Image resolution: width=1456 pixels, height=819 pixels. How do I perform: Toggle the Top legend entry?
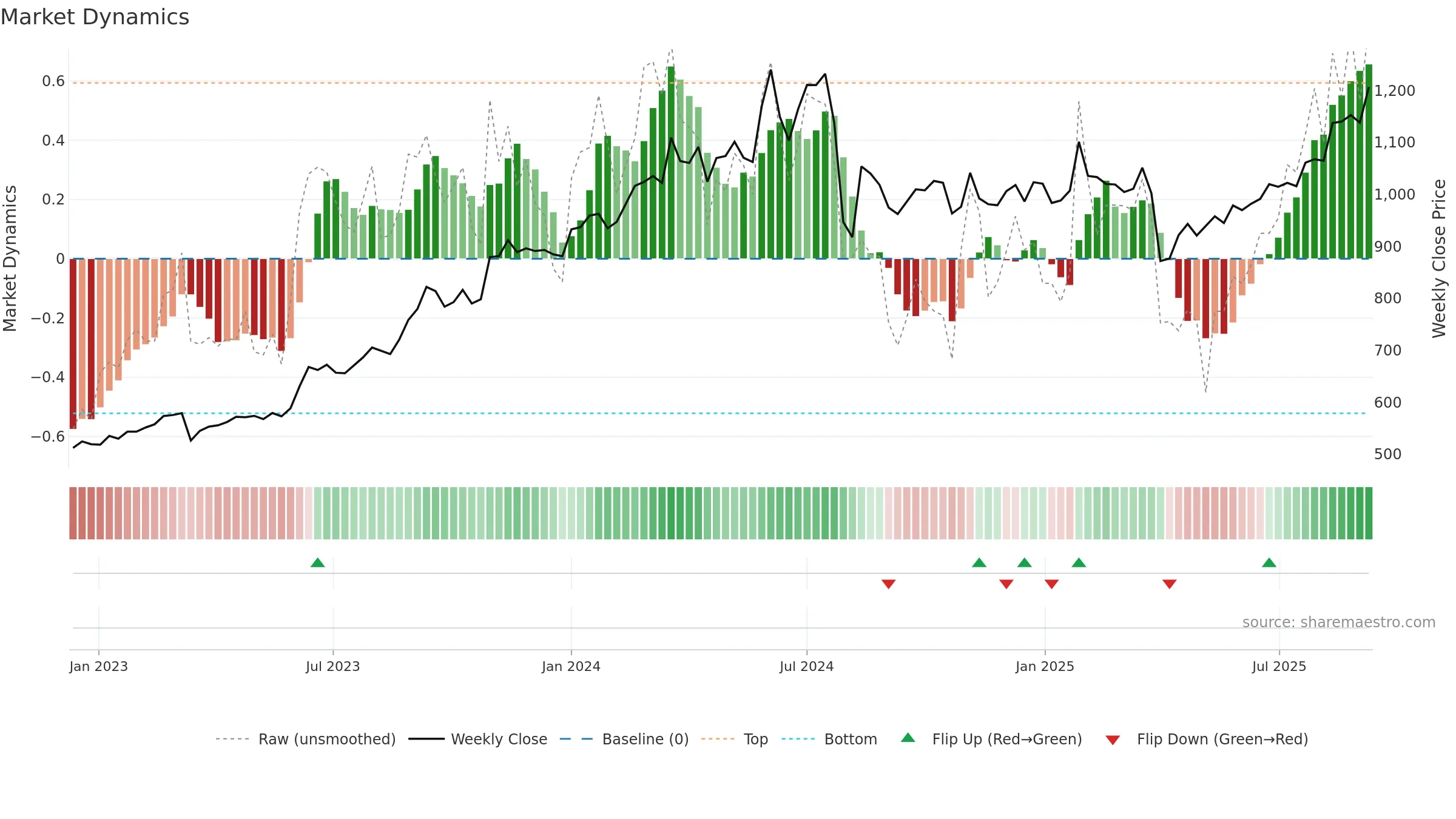[734, 739]
